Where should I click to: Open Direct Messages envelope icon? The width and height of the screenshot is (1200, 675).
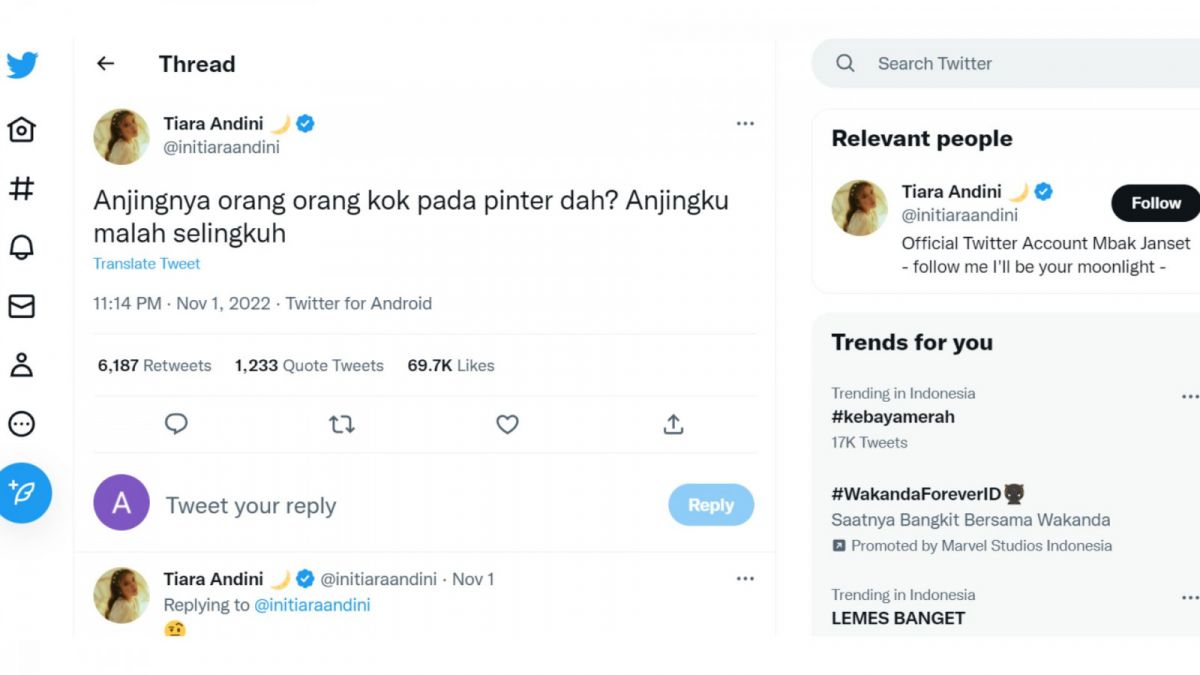[x=21, y=306]
